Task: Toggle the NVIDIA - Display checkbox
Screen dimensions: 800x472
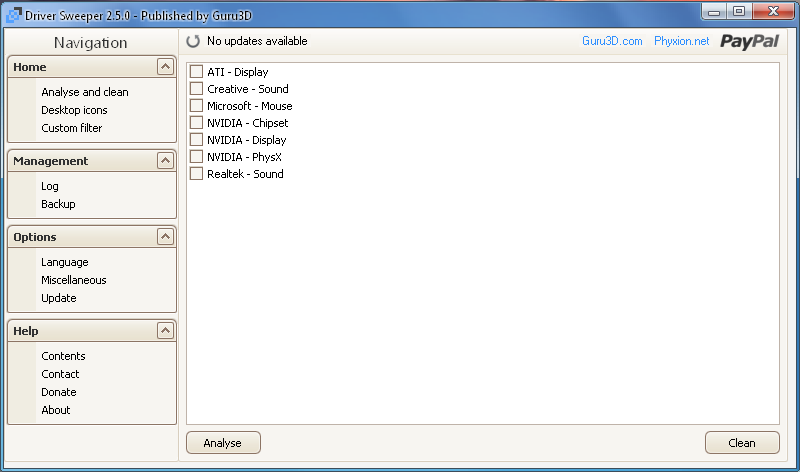Action: pos(196,139)
